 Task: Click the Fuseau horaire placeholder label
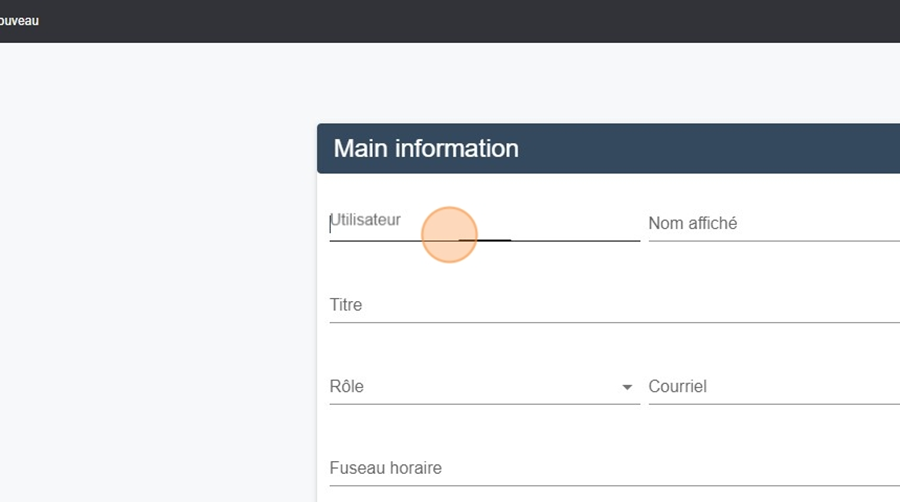(x=386, y=468)
